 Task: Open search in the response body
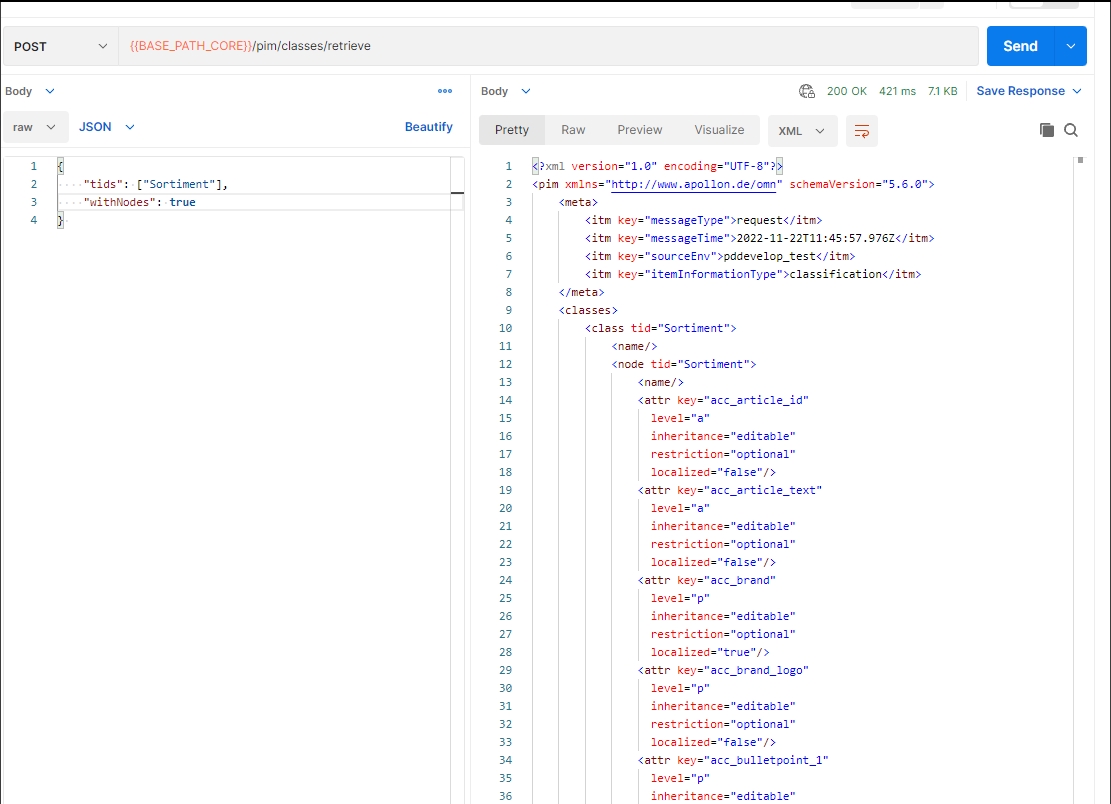click(1071, 130)
